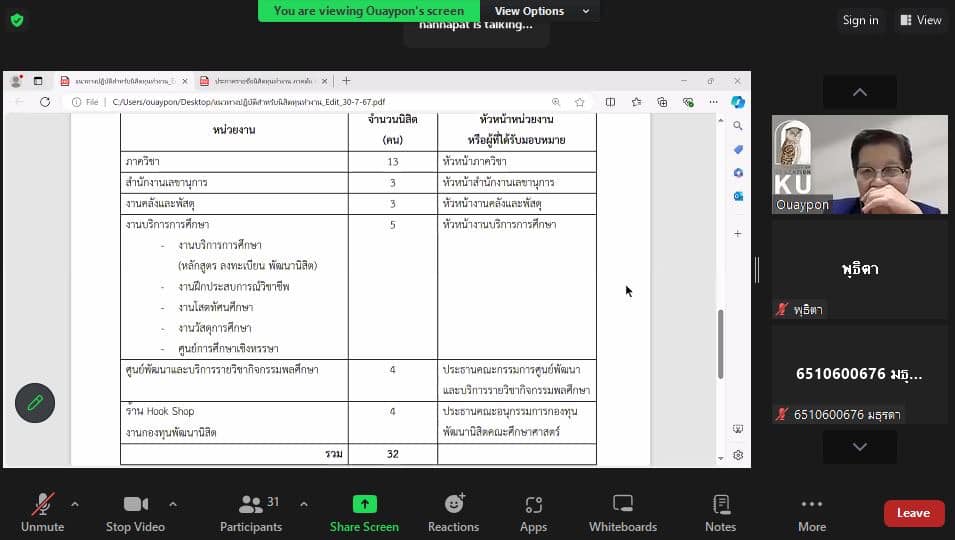Image resolution: width=955 pixels, height=540 pixels.
Task: Add page to favorites star icon
Action: 580,102
